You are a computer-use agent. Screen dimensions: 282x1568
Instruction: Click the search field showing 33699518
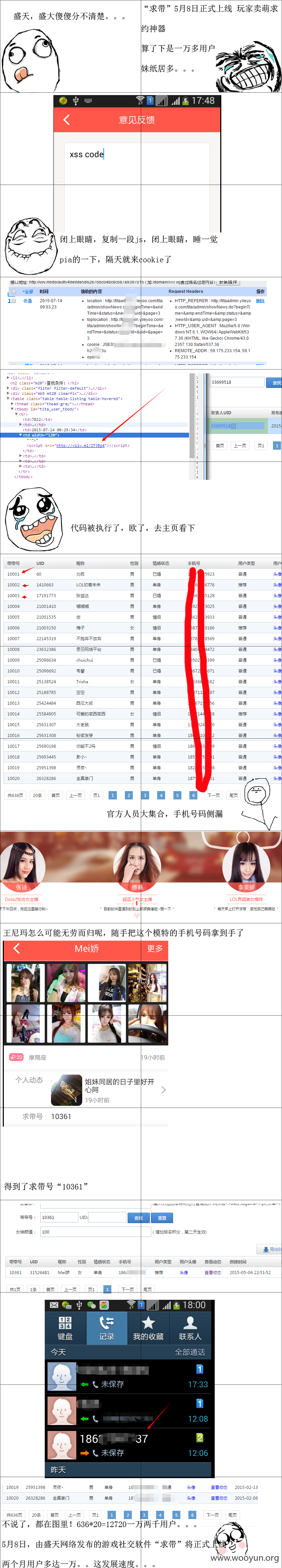click(237, 382)
